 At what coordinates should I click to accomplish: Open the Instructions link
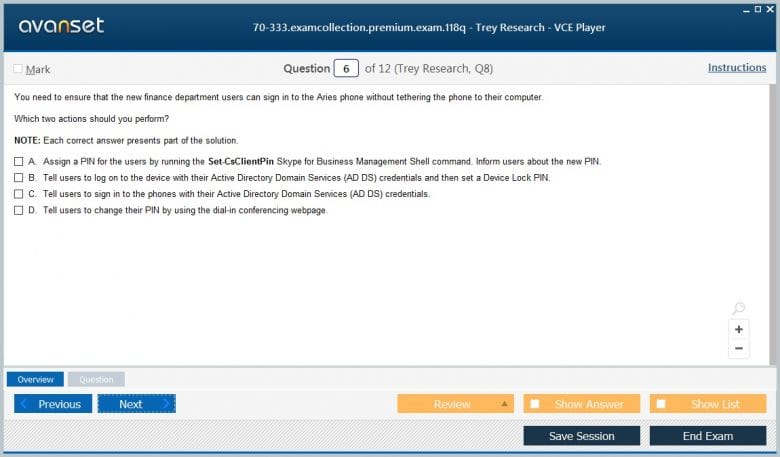point(737,68)
